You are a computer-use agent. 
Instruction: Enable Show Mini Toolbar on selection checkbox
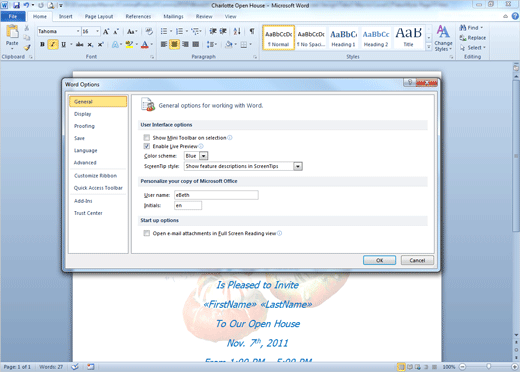coord(147,138)
